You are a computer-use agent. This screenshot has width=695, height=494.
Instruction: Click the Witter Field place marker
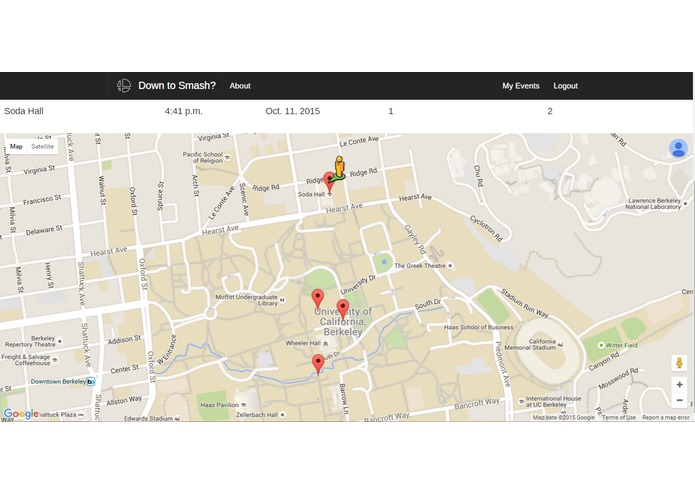click(601, 345)
